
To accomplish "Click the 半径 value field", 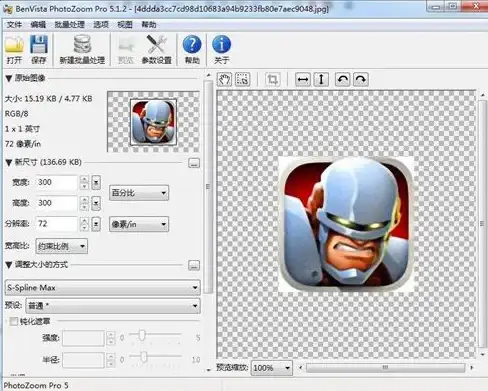I will coord(83,360).
